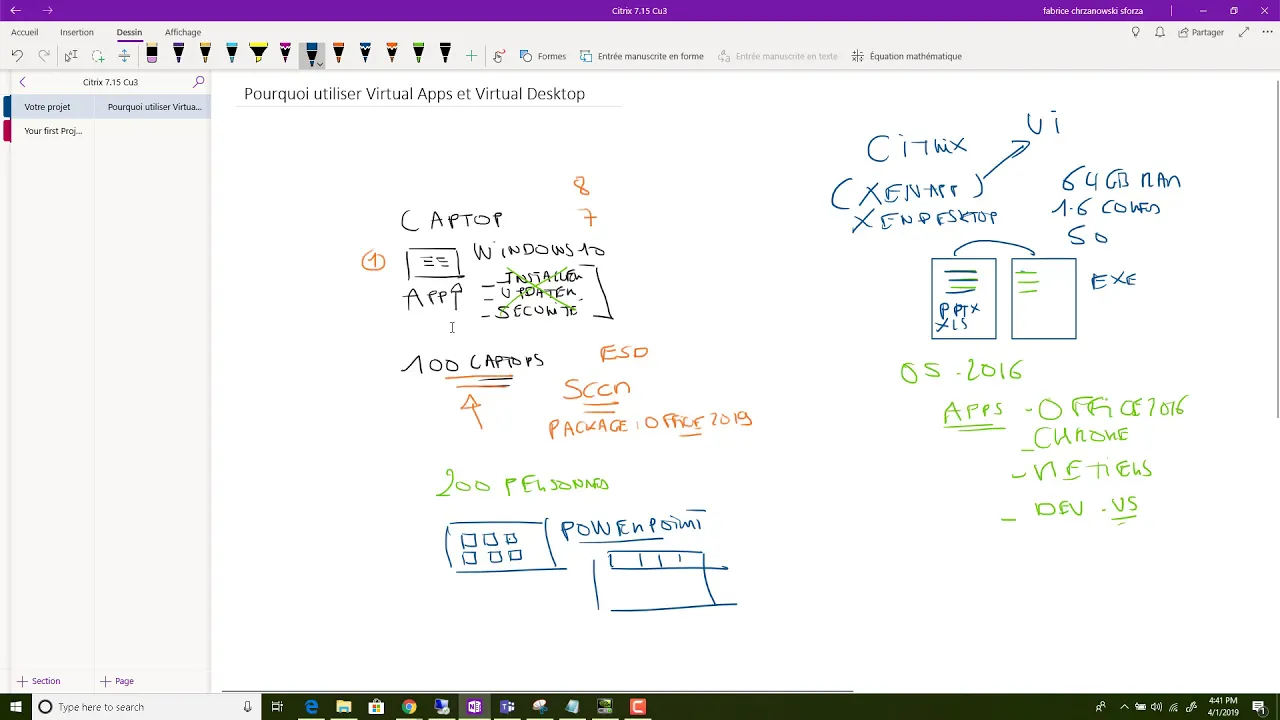Viewport: 1280px width, 720px height.
Task: Open Équation mathématique
Action: (x=906, y=56)
